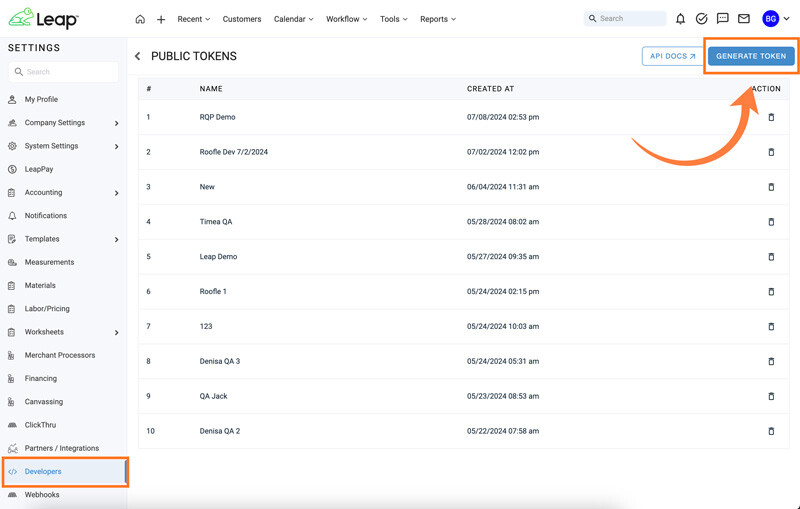Click the trash icon for QA Jack
This screenshot has height=509, width=800.
pyautogui.click(x=771, y=396)
